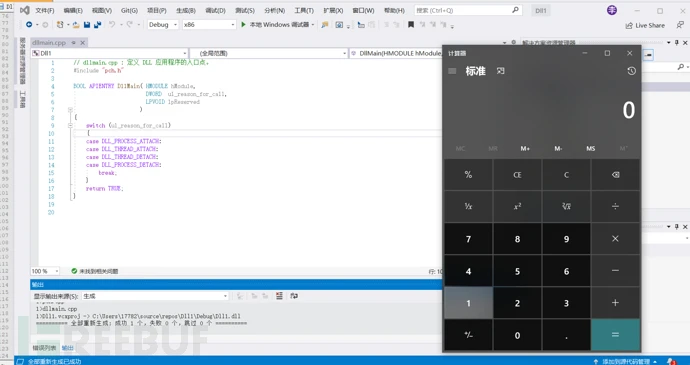Click the bookmark icon in the toolbar
Screen dimensions: 690x365
[x=411, y=25]
